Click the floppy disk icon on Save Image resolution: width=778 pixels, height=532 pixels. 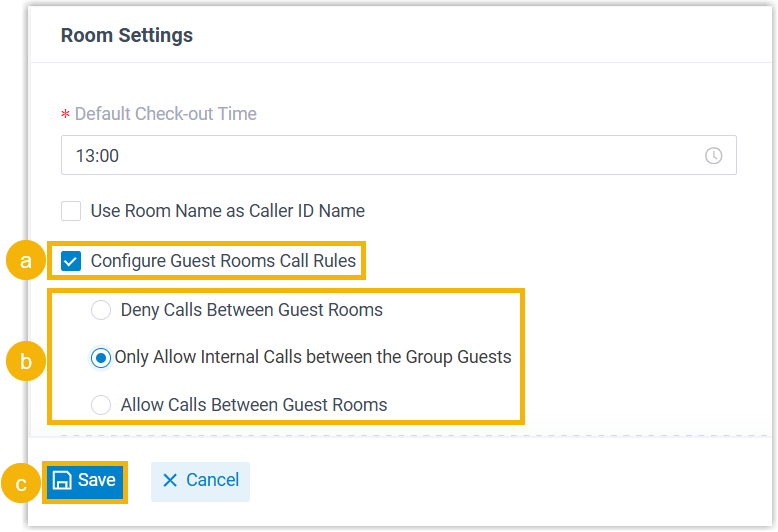[62, 481]
